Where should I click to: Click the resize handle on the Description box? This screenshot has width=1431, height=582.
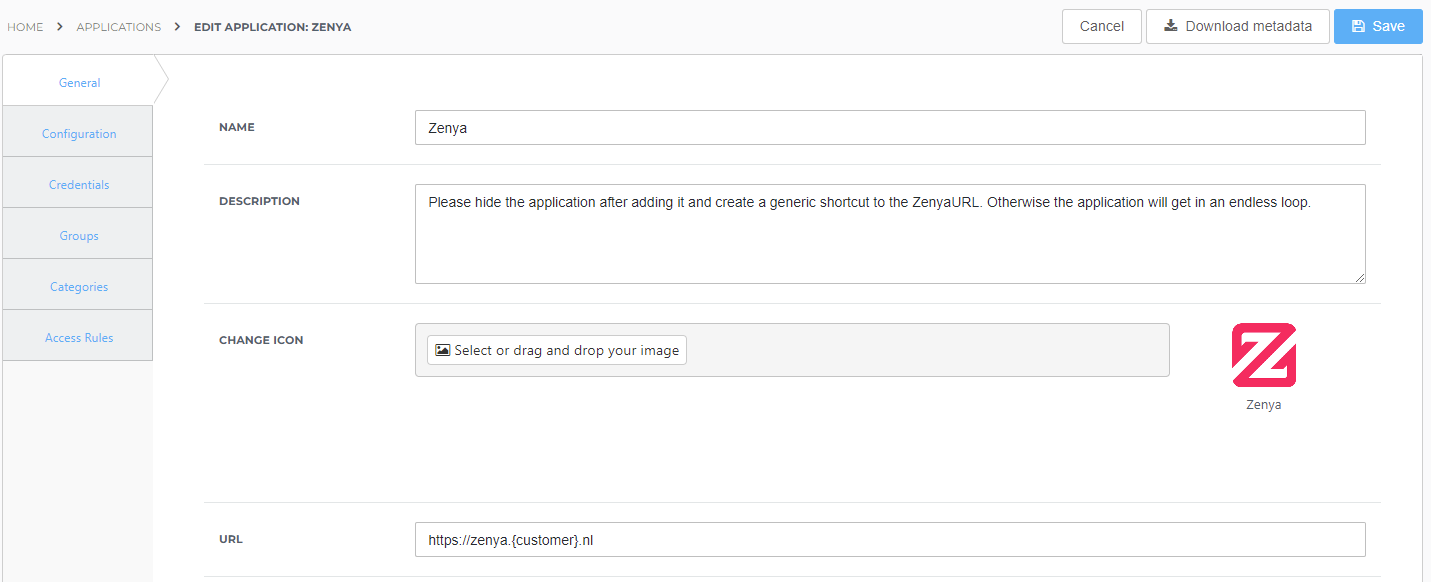1360,278
